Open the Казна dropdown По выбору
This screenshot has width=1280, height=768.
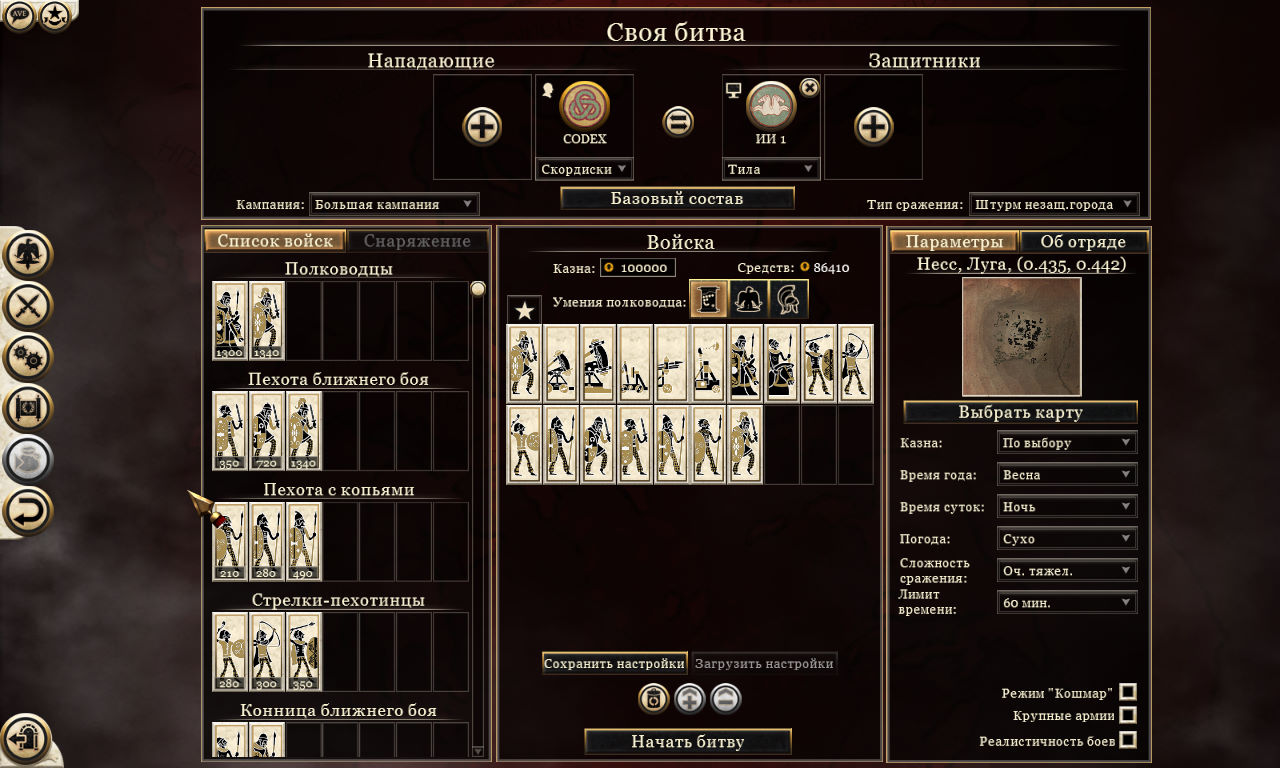(x=1067, y=442)
